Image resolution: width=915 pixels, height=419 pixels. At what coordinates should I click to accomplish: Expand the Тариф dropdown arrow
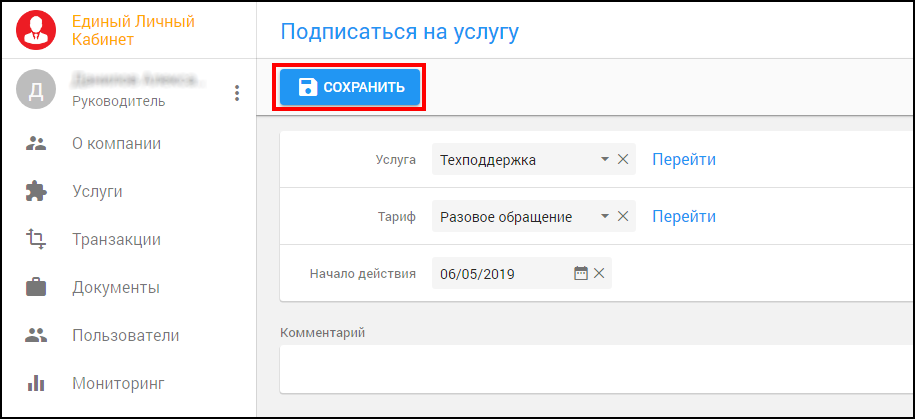click(x=604, y=216)
